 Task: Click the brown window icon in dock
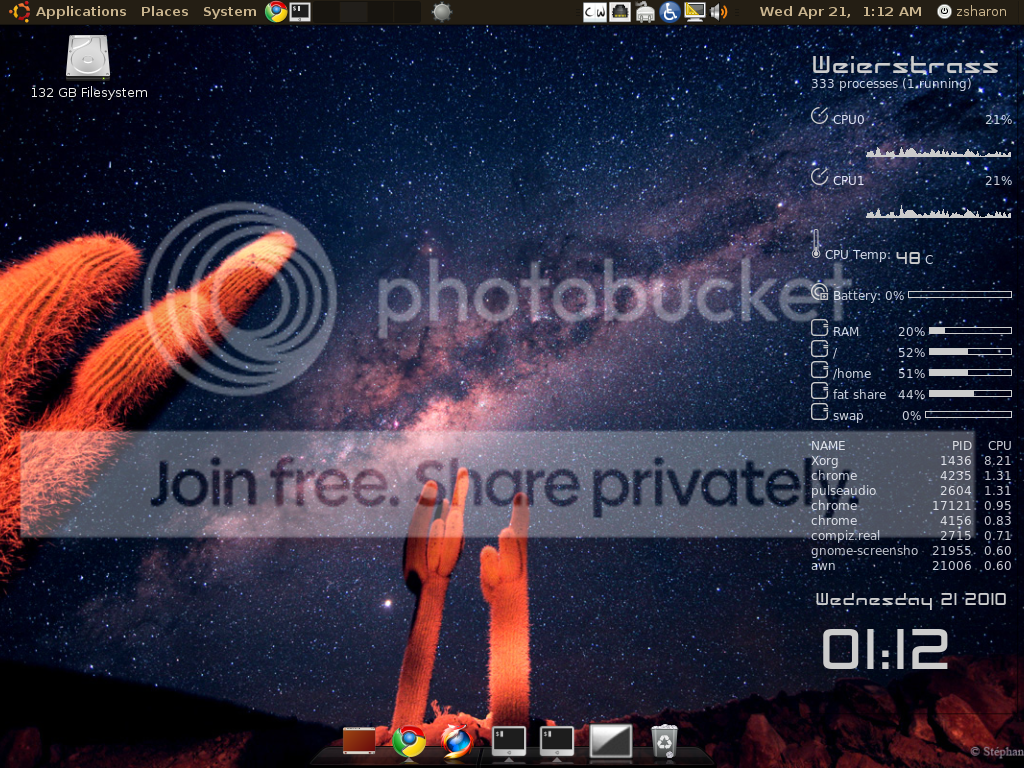359,741
